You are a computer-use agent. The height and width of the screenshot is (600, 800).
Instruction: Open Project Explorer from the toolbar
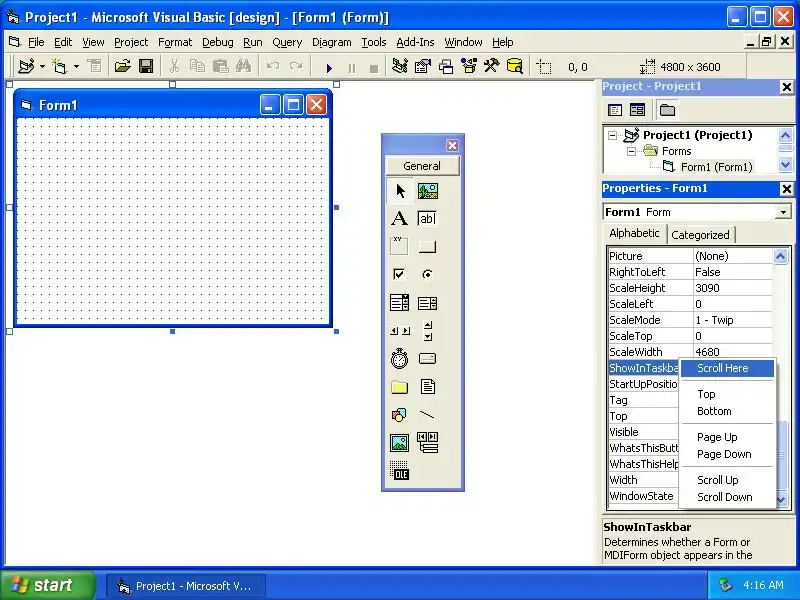click(x=399, y=66)
